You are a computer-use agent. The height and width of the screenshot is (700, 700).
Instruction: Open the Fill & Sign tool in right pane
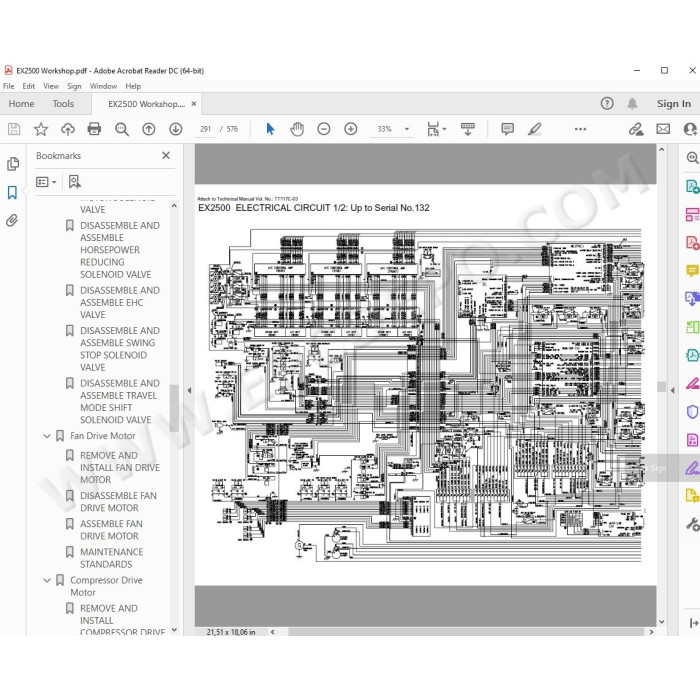pos(692,468)
